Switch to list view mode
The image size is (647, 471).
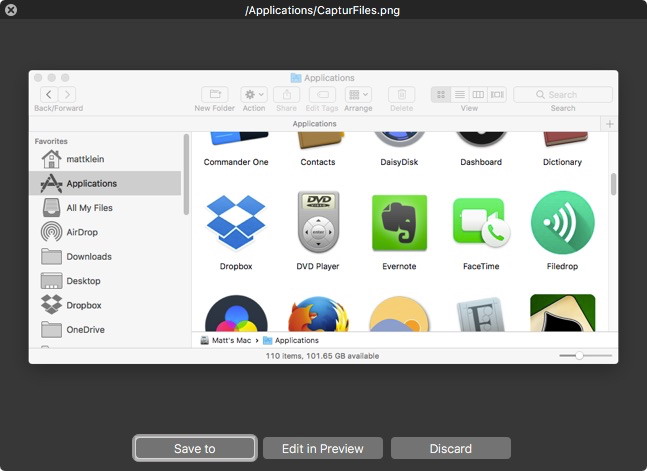pyautogui.click(x=459, y=95)
